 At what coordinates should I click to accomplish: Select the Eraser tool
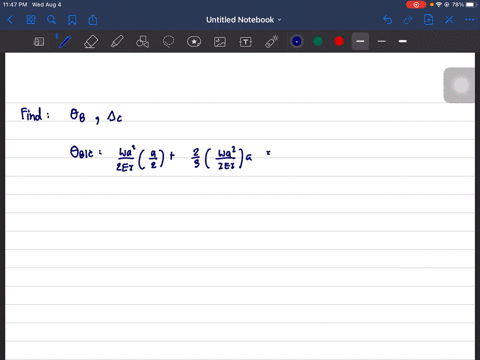[x=91, y=42]
